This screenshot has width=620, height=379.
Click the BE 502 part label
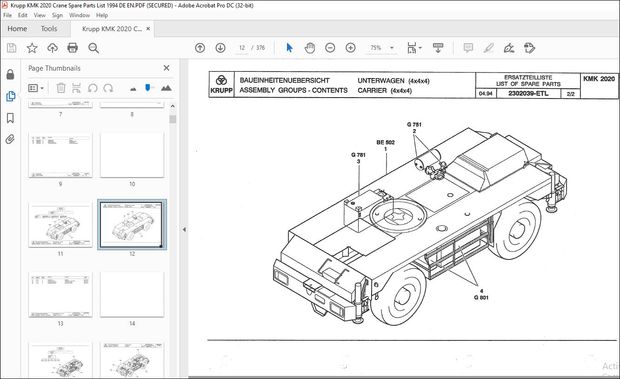[x=386, y=142]
